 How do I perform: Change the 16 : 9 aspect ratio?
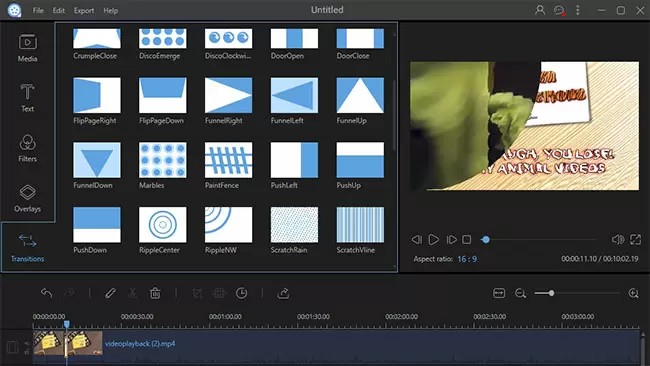[467, 259]
